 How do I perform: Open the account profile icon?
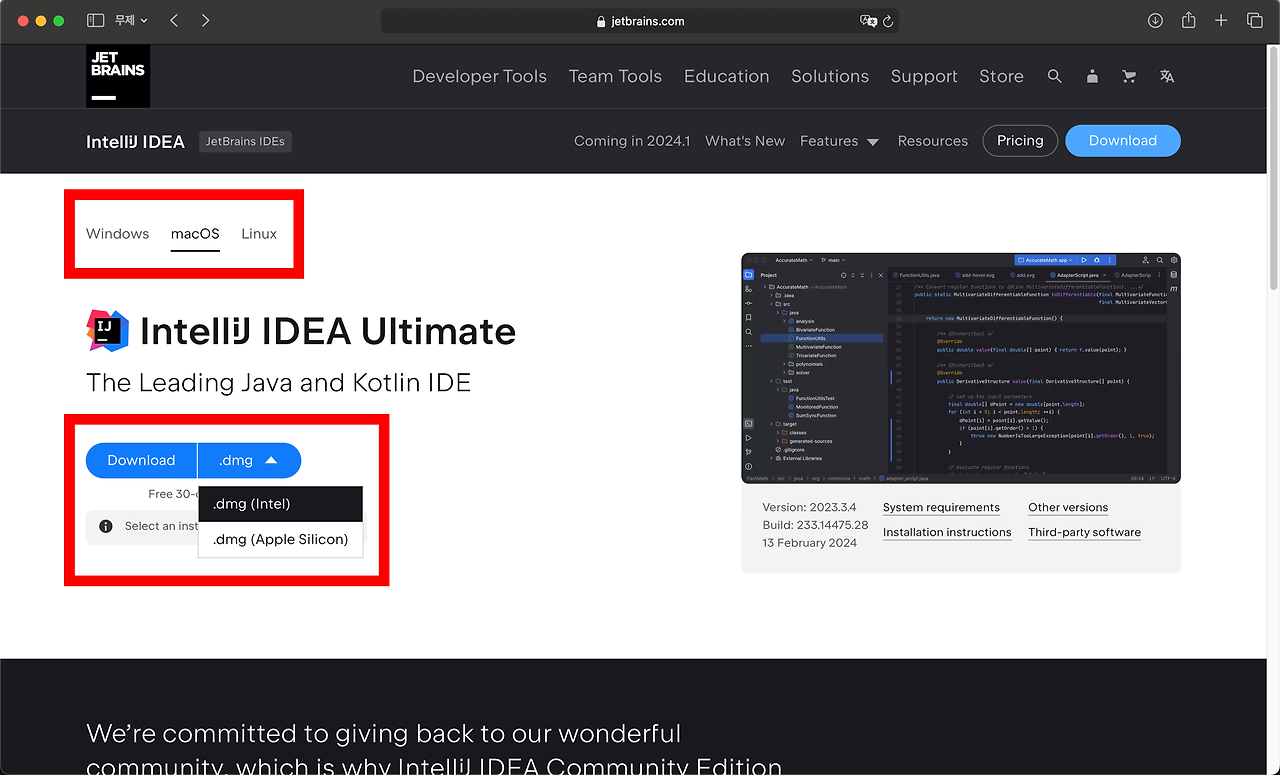(1092, 76)
